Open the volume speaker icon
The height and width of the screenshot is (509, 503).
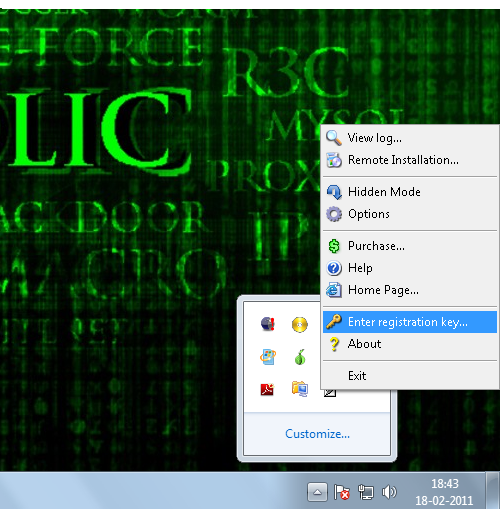pos(389,492)
